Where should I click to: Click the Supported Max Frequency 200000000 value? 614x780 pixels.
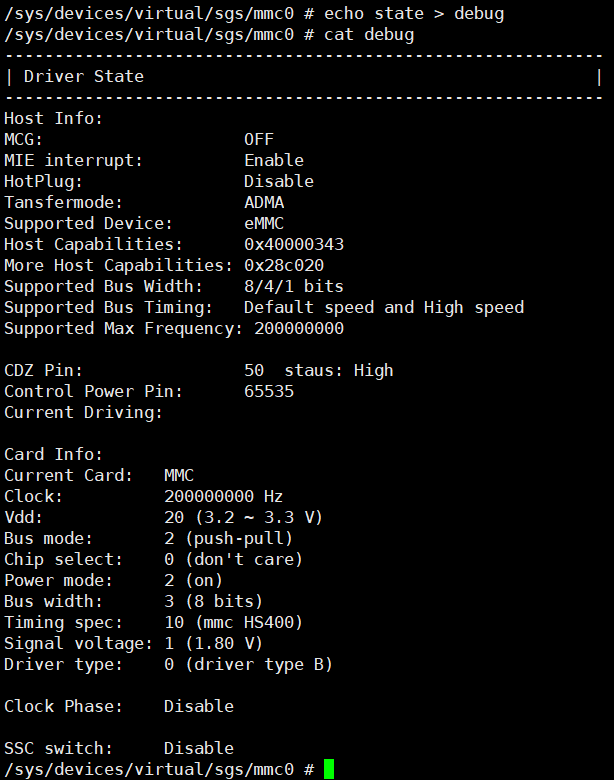(x=299, y=328)
